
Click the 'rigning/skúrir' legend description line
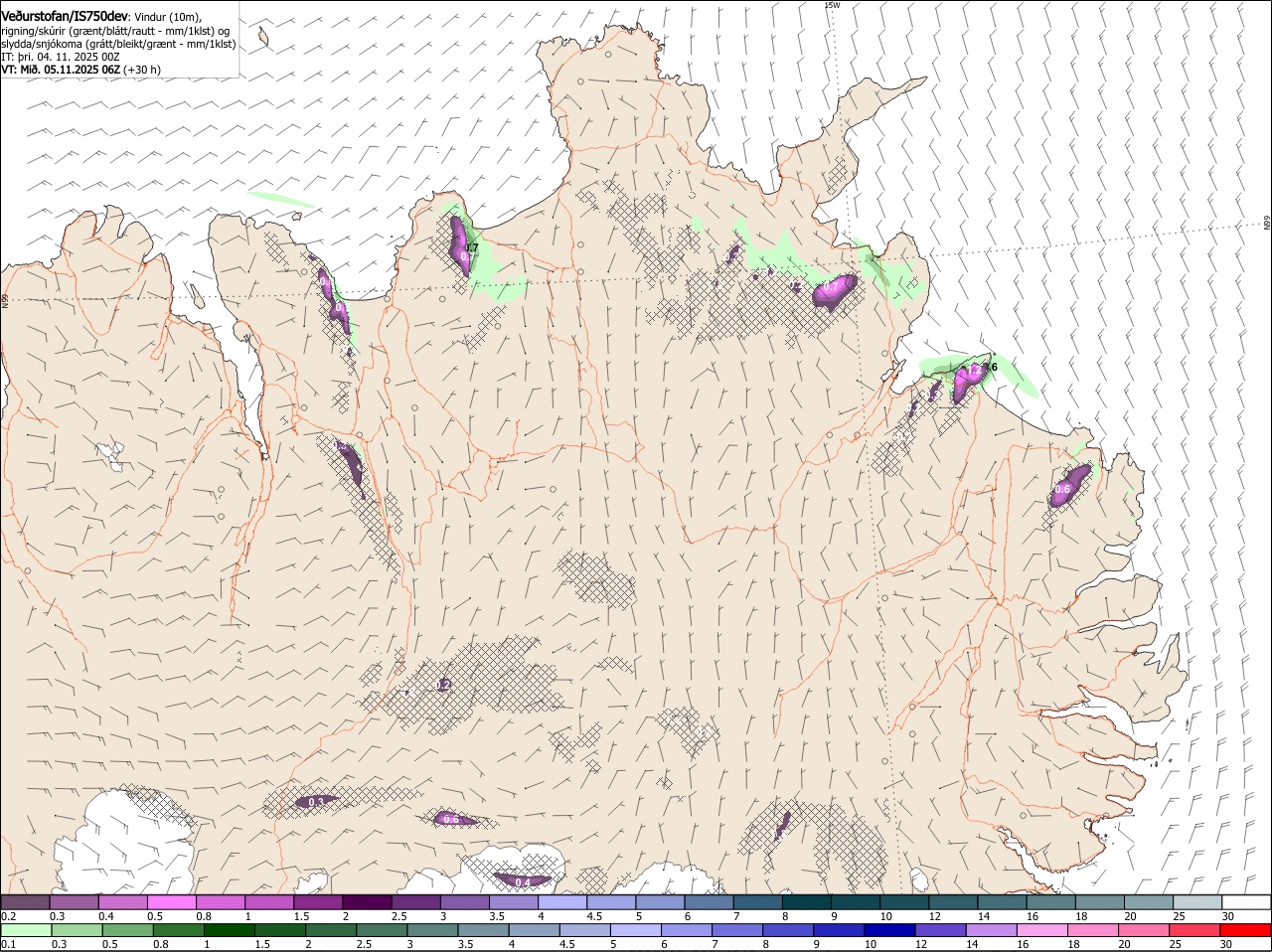tap(115, 31)
